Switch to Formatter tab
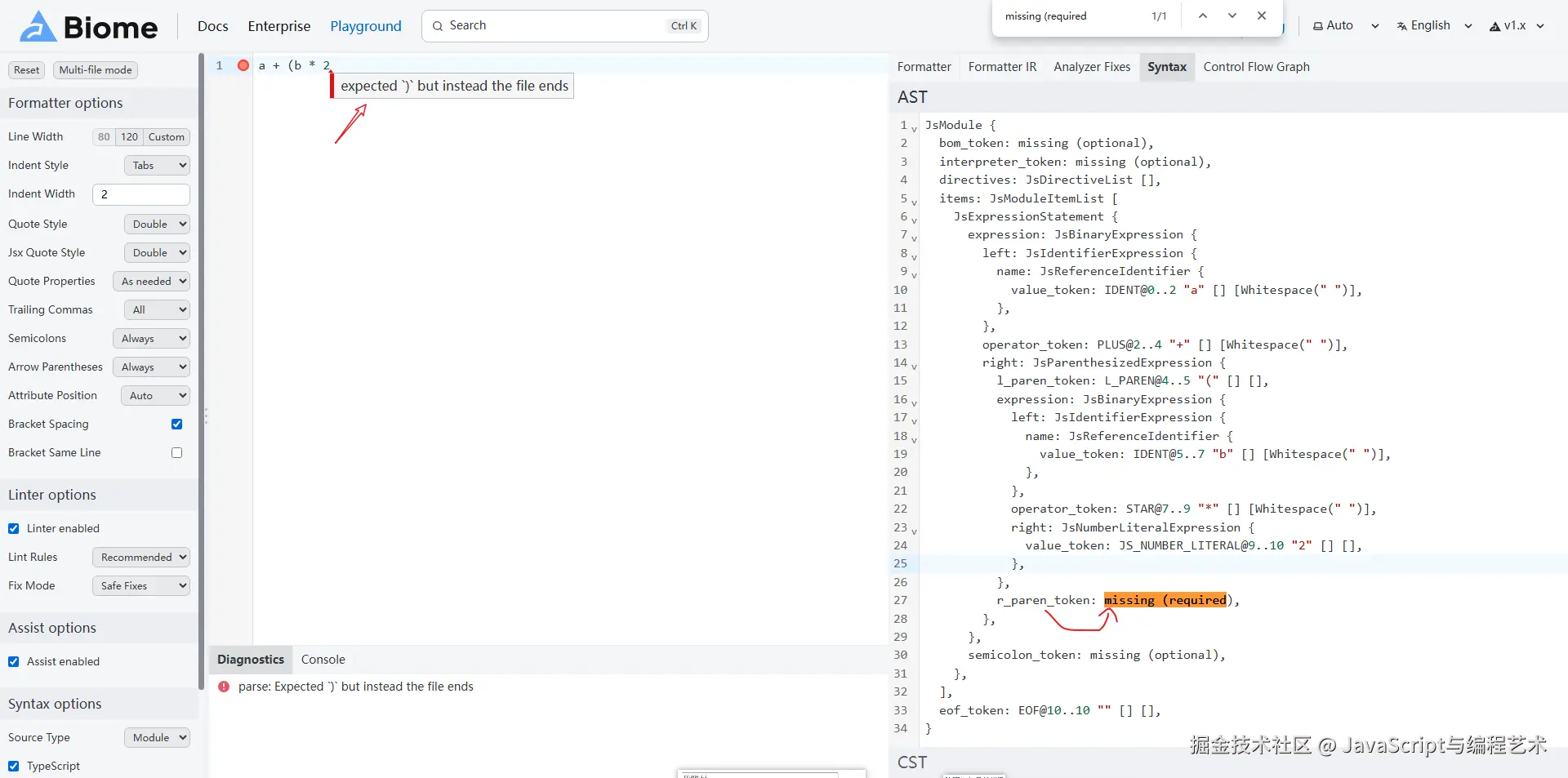Image resolution: width=1568 pixels, height=778 pixels. click(924, 67)
